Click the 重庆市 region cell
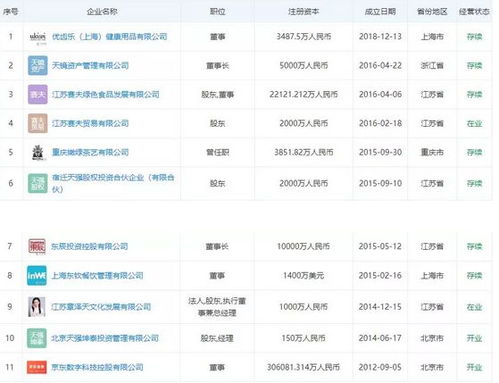Image resolution: width=499 pixels, height=383 pixels. click(x=432, y=152)
